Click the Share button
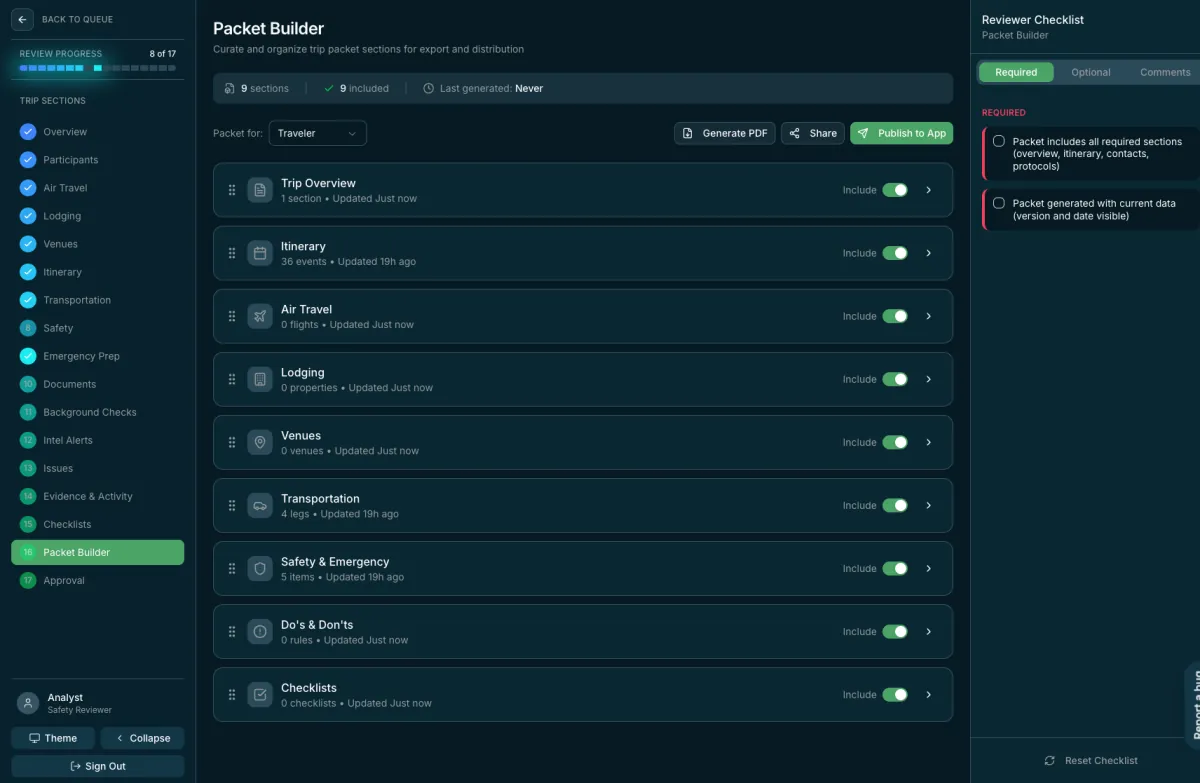 point(813,133)
